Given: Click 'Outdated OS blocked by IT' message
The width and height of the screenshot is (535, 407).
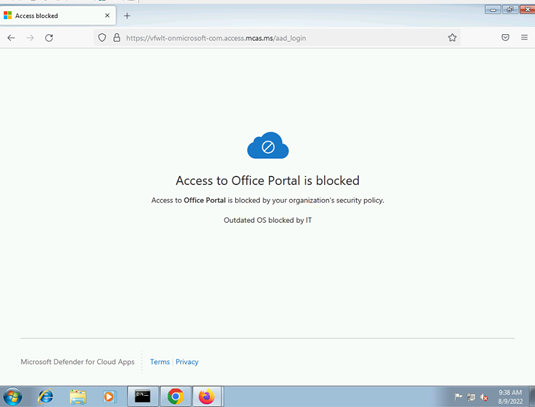Looking at the screenshot, I should pos(268,220).
